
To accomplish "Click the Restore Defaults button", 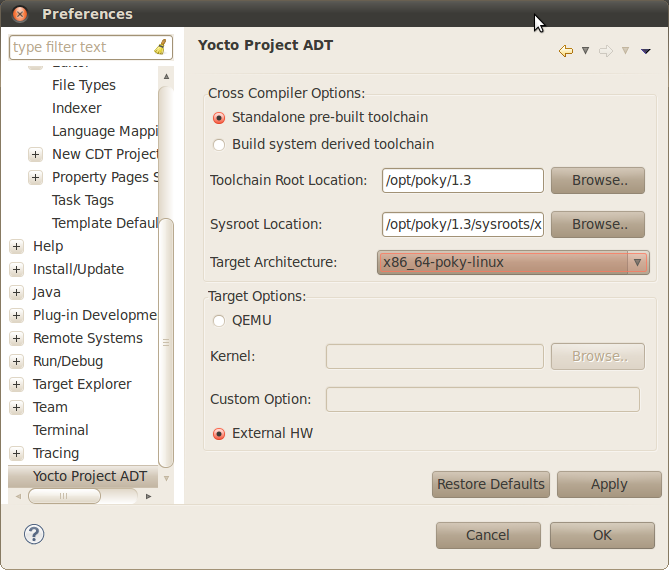I will (491, 484).
